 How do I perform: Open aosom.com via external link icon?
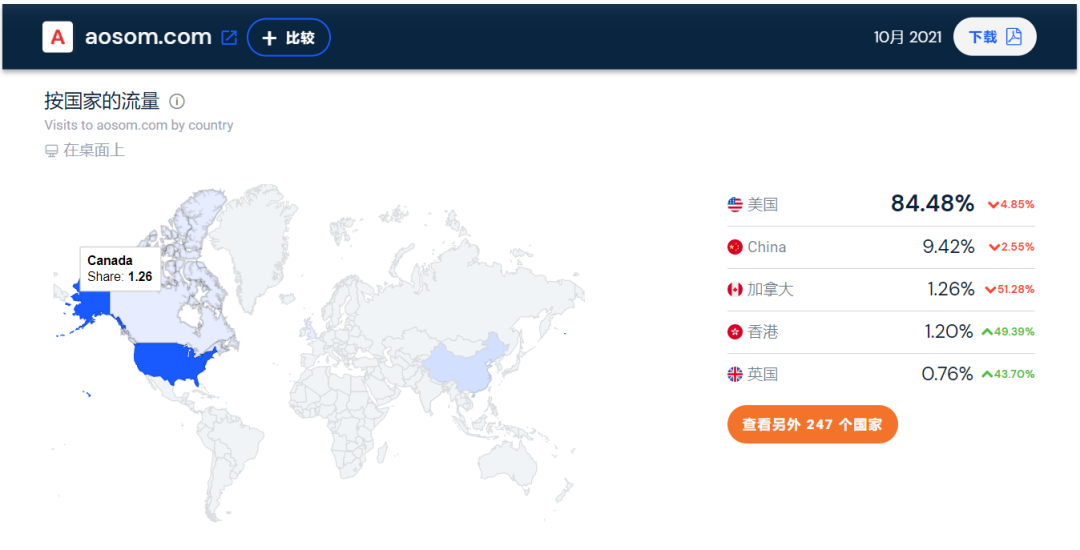[229, 37]
